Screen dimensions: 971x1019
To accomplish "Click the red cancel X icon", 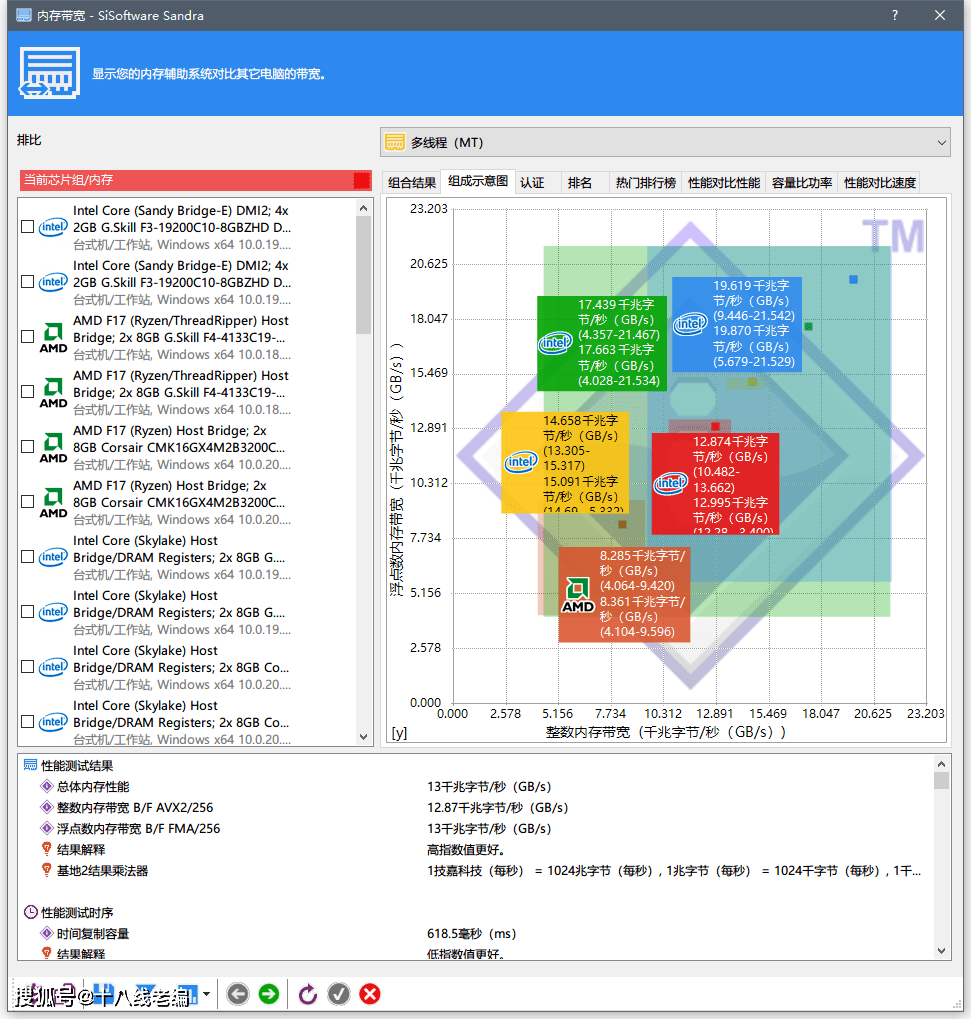I will click(x=370, y=993).
